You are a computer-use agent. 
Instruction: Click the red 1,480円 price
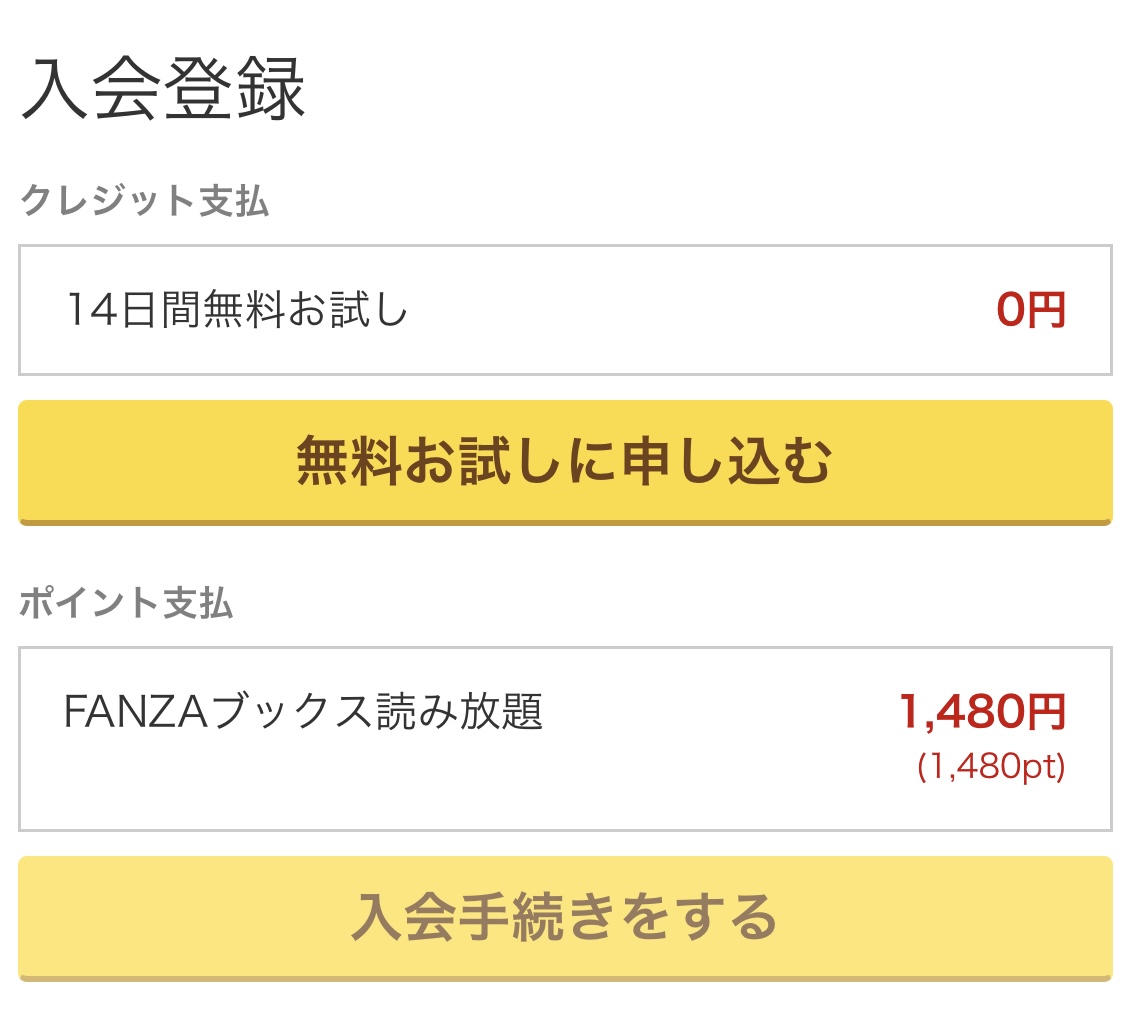[x=982, y=712]
